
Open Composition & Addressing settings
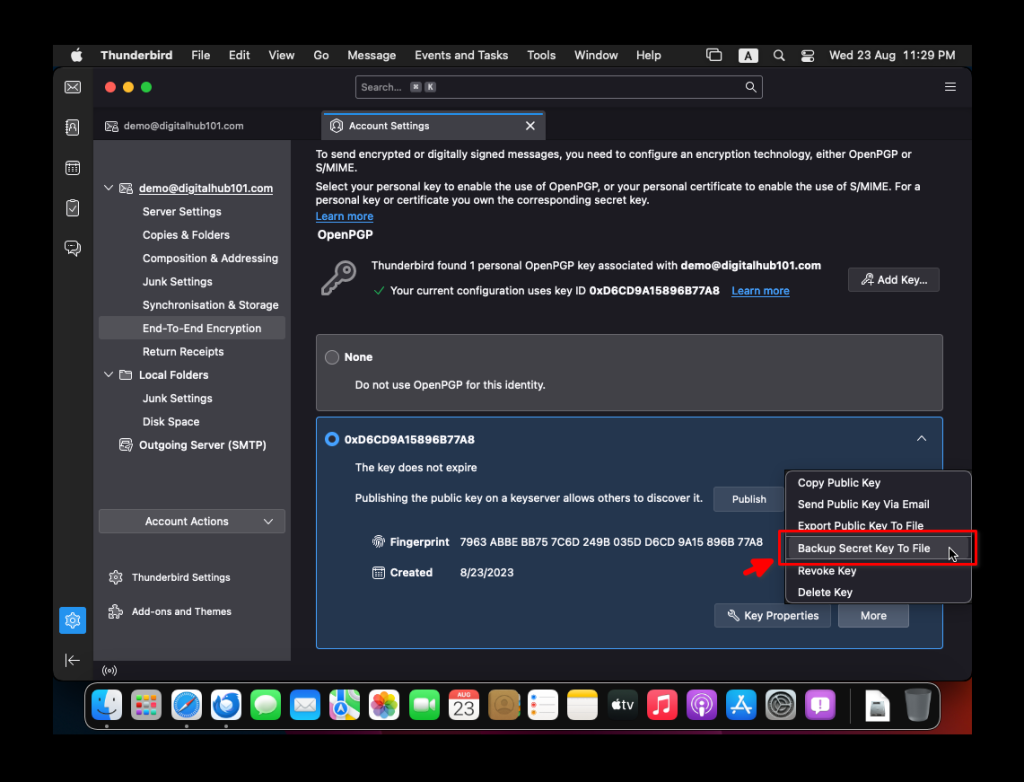pyautogui.click(x=210, y=259)
